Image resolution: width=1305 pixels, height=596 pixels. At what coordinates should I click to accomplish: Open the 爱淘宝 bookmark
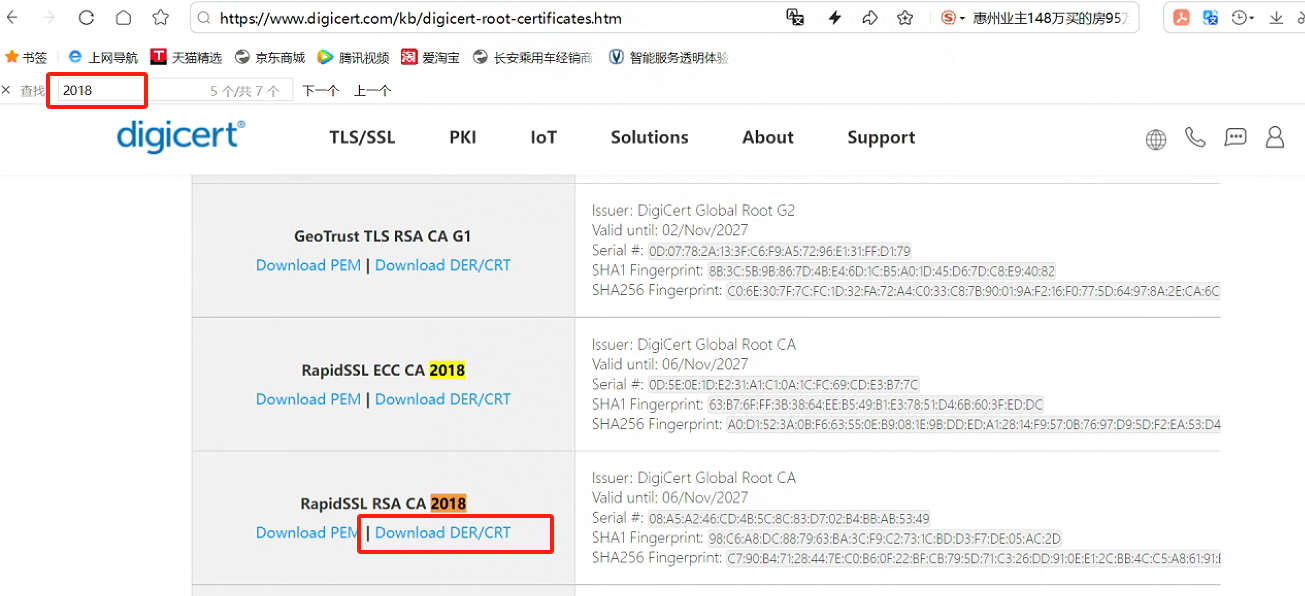coord(431,58)
